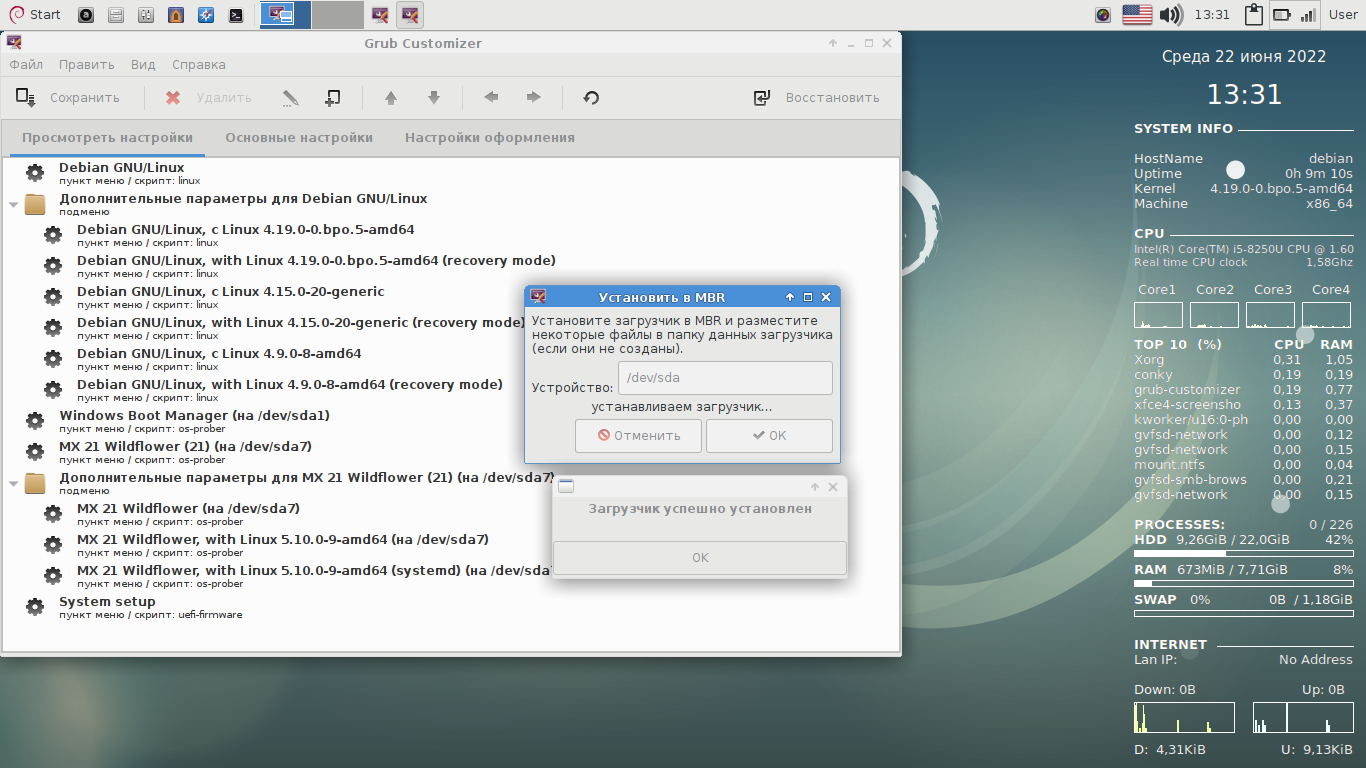This screenshot has width=1366, height=768.
Task: Open the Править menu
Action: (86, 64)
